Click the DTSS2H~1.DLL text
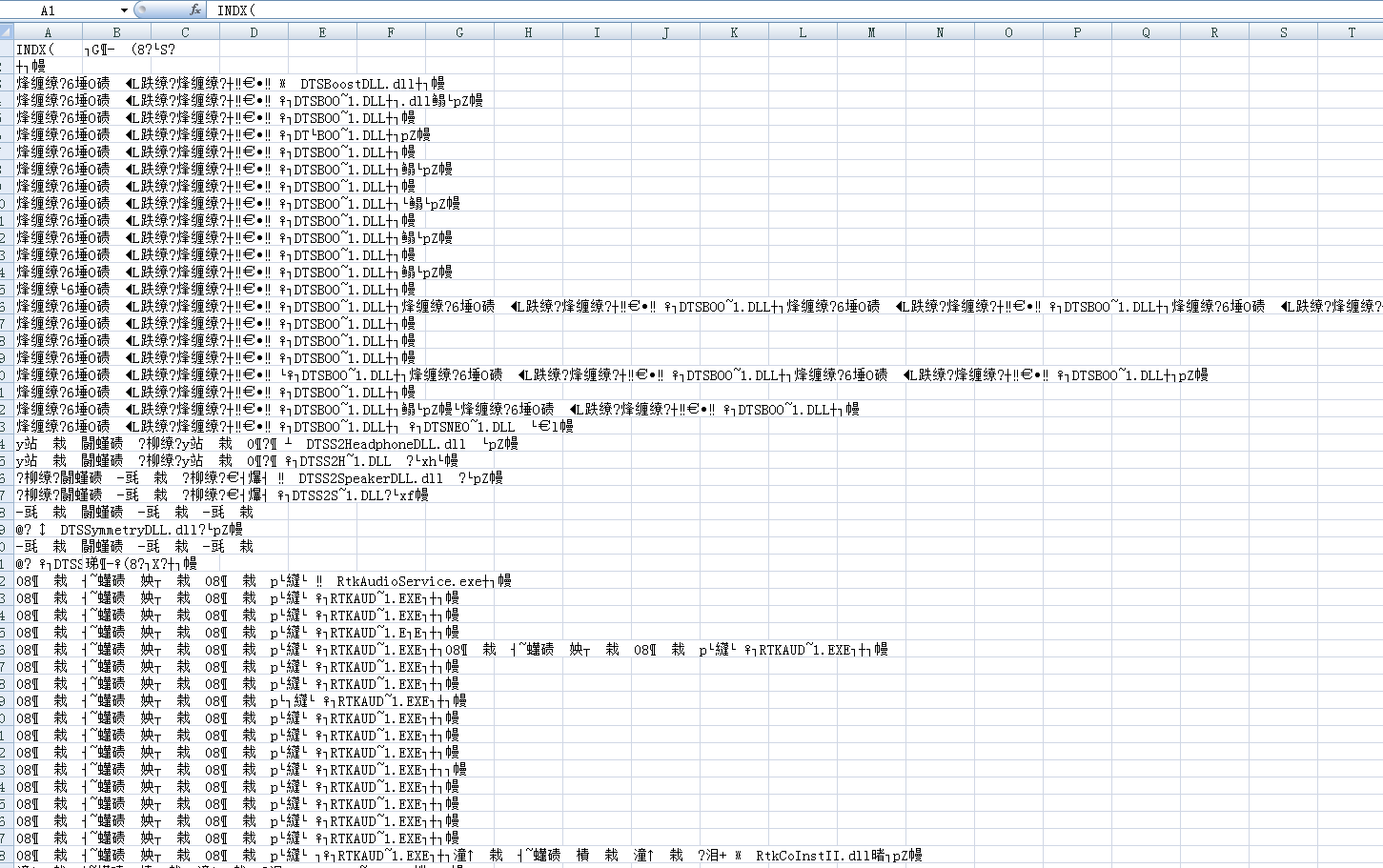The image size is (1383, 868). click(345, 461)
